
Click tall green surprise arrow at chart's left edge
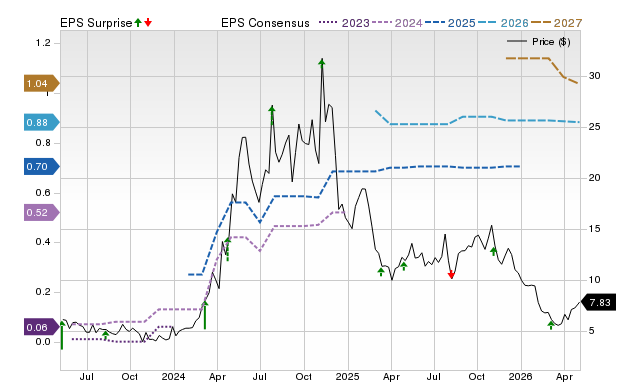tap(62, 335)
